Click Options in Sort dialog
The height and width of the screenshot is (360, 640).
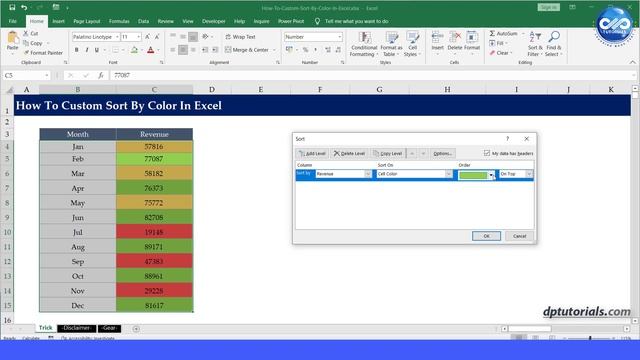pos(442,153)
